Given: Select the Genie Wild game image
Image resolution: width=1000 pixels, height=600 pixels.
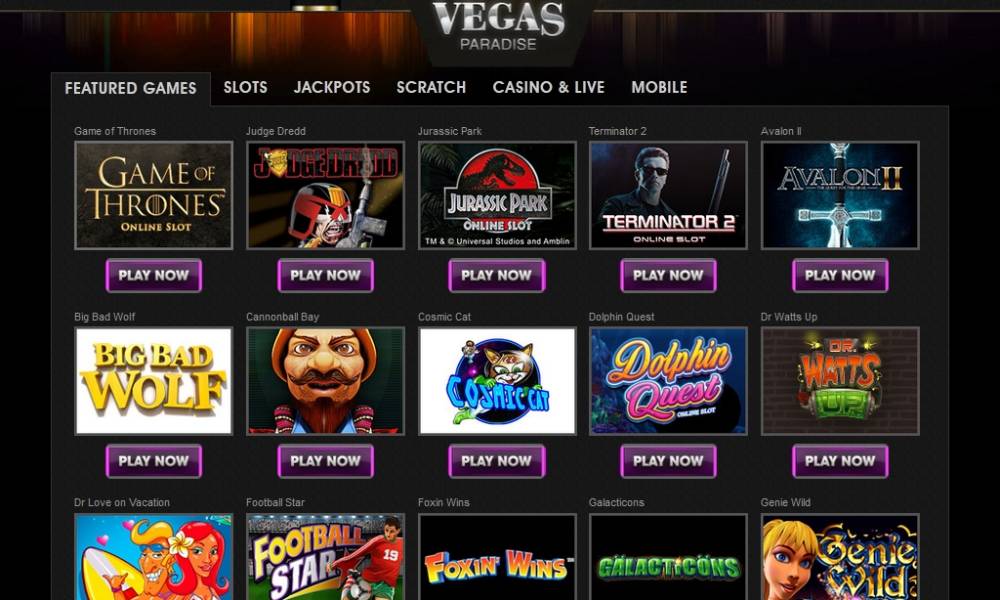Looking at the screenshot, I should pos(840,557).
